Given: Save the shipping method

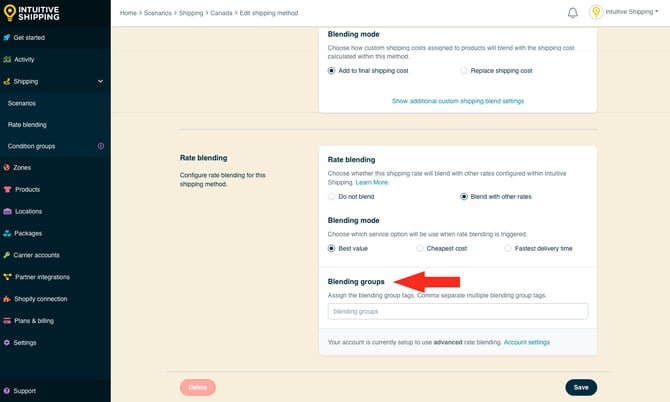Looking at the screenshot, I should click(x=581, y=387).
